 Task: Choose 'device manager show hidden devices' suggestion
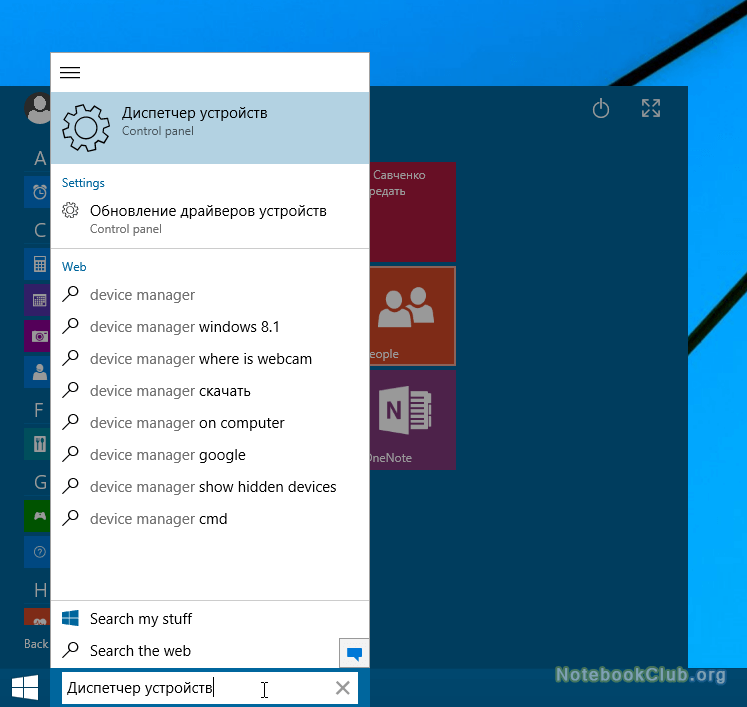pos(210,486)
